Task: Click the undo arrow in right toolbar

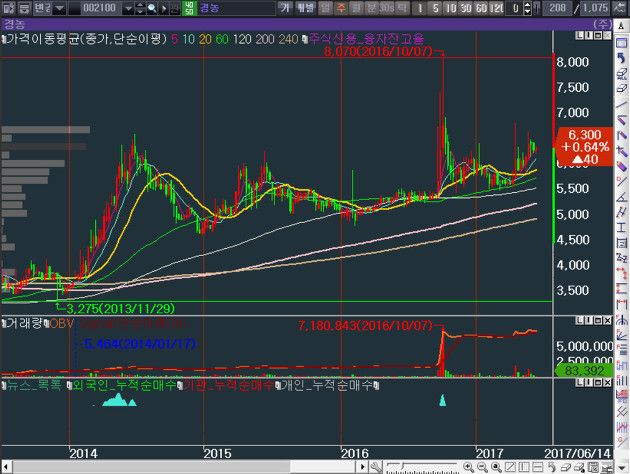Action: tap(621, 58)
